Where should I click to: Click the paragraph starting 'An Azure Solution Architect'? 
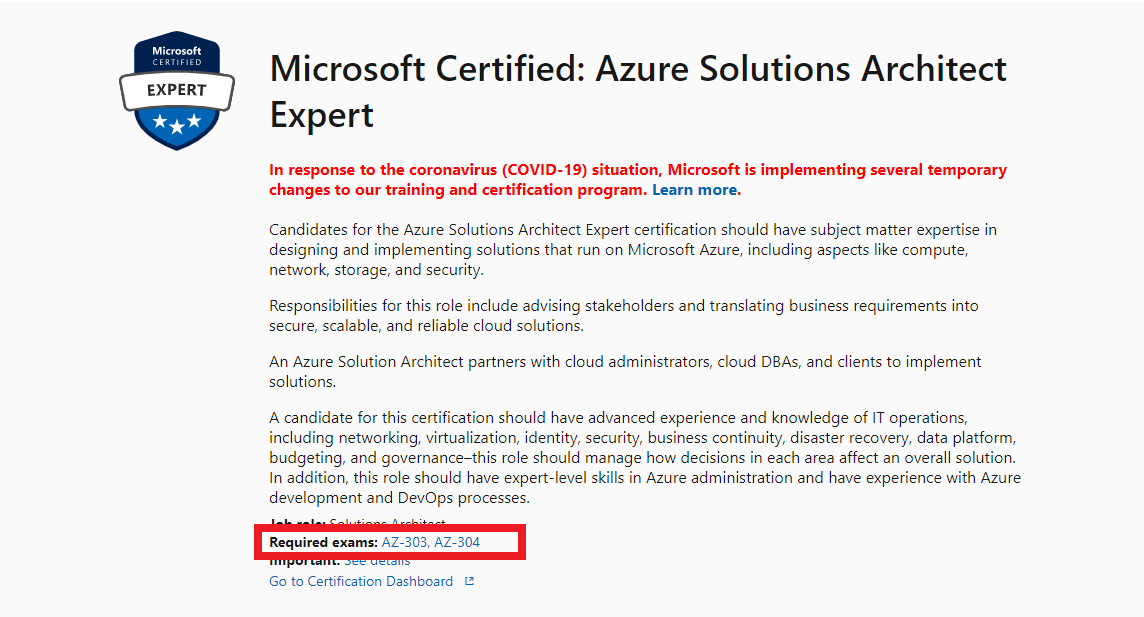click(625, 371)
